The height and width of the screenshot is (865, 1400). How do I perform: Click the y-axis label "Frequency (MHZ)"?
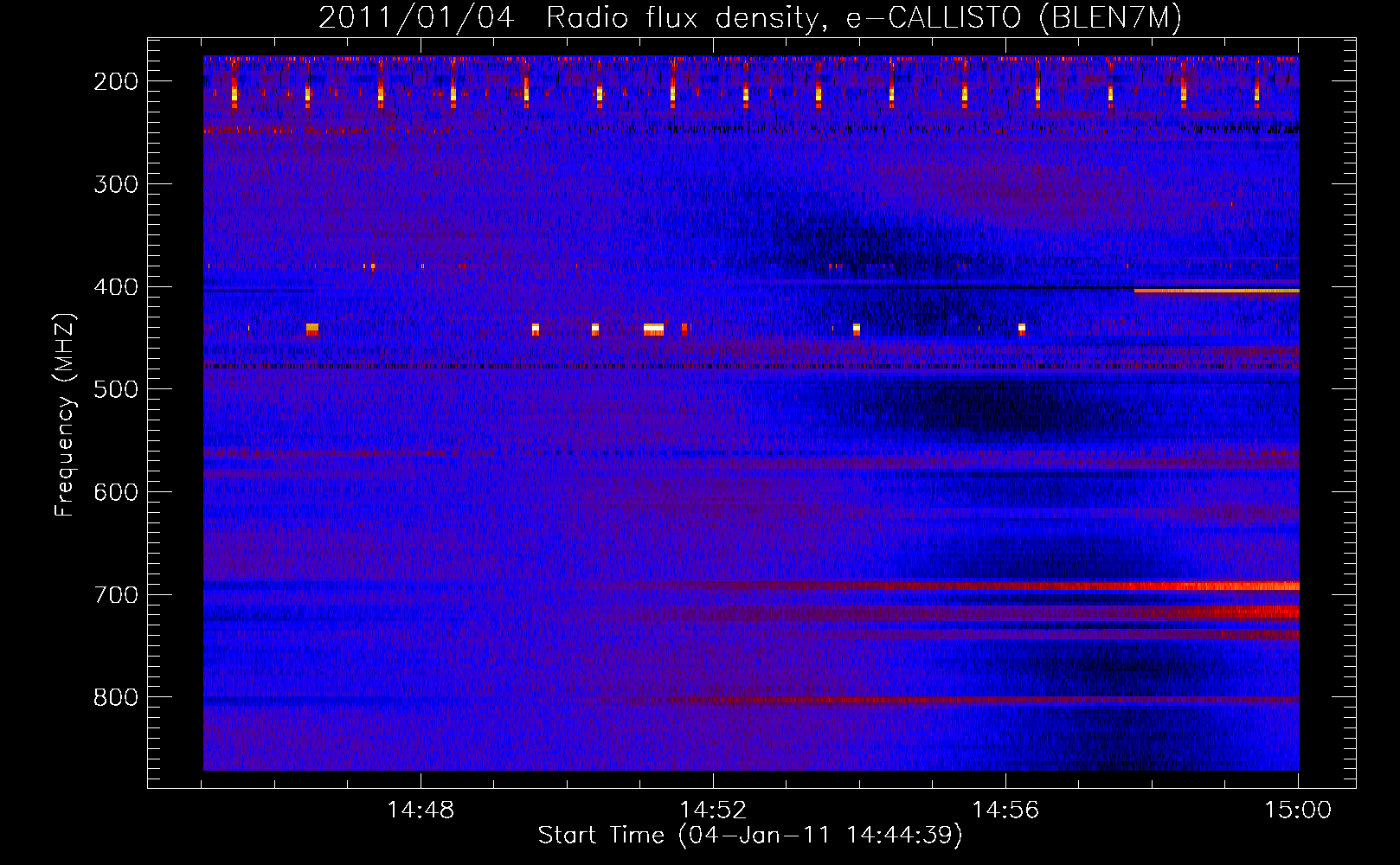65,415
